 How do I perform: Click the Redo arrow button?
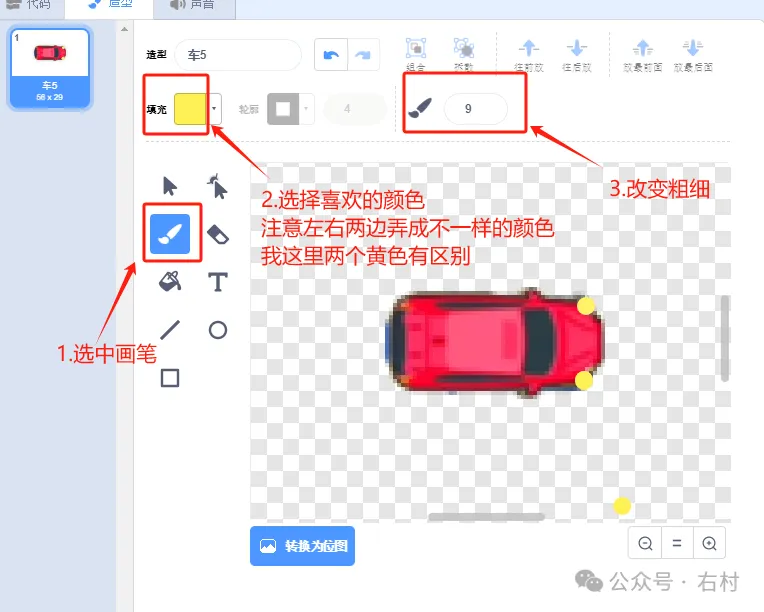click(363, 55)
